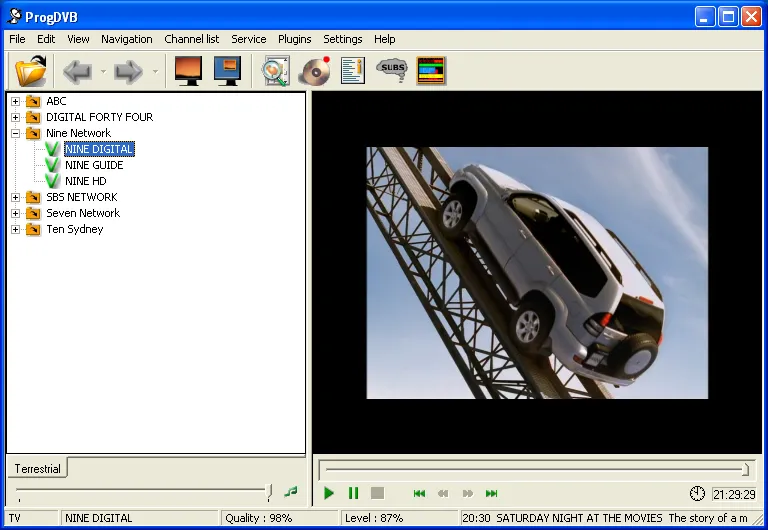The width and height of the screenshot is (768, 530).
Task: Click the SATURDAY NIGHT AT THE MOVIES status text
Action: [579, 518]
